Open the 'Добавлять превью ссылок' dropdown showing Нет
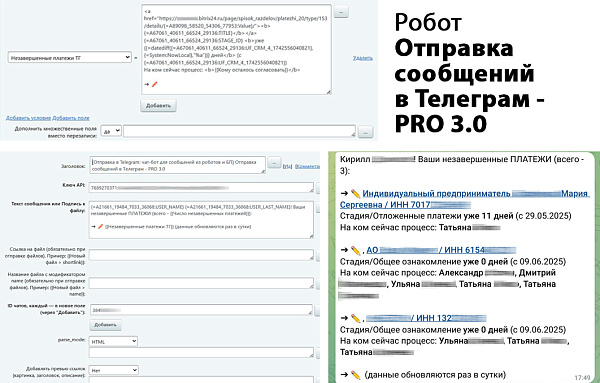 (x=114, y=370)
